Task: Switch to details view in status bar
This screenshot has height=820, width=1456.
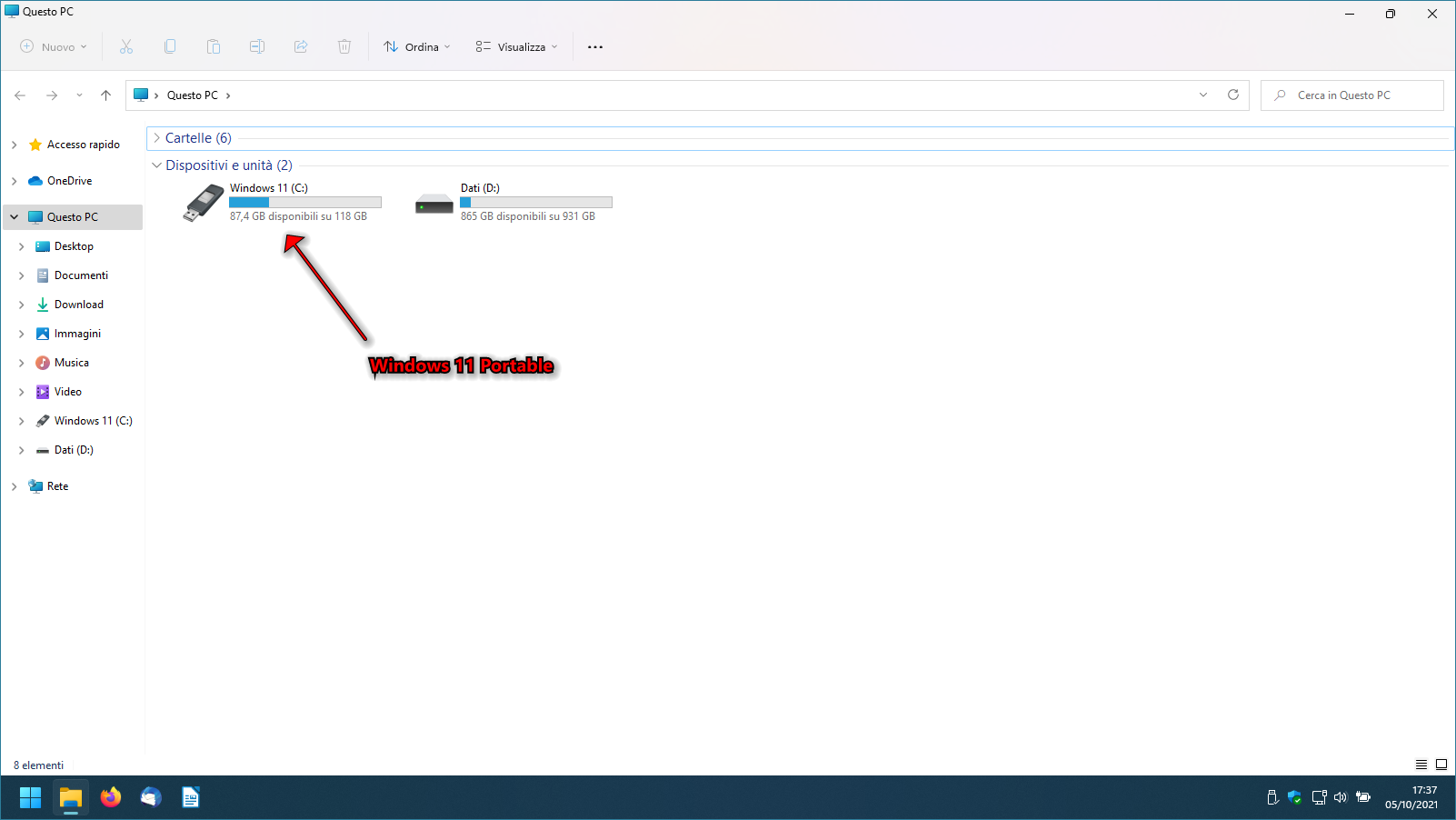Action: pos(1421,765)
